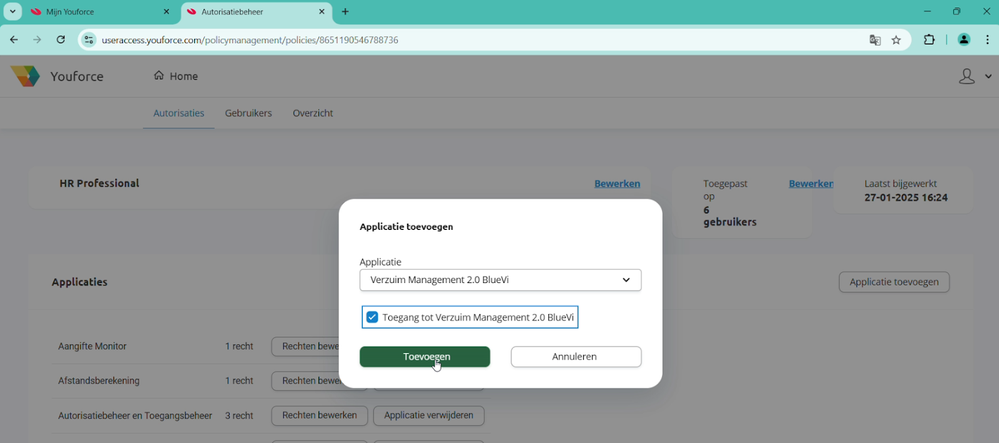
Task: Click Rechten bewerken for Afstandsberekening
Action: (319, 381)
